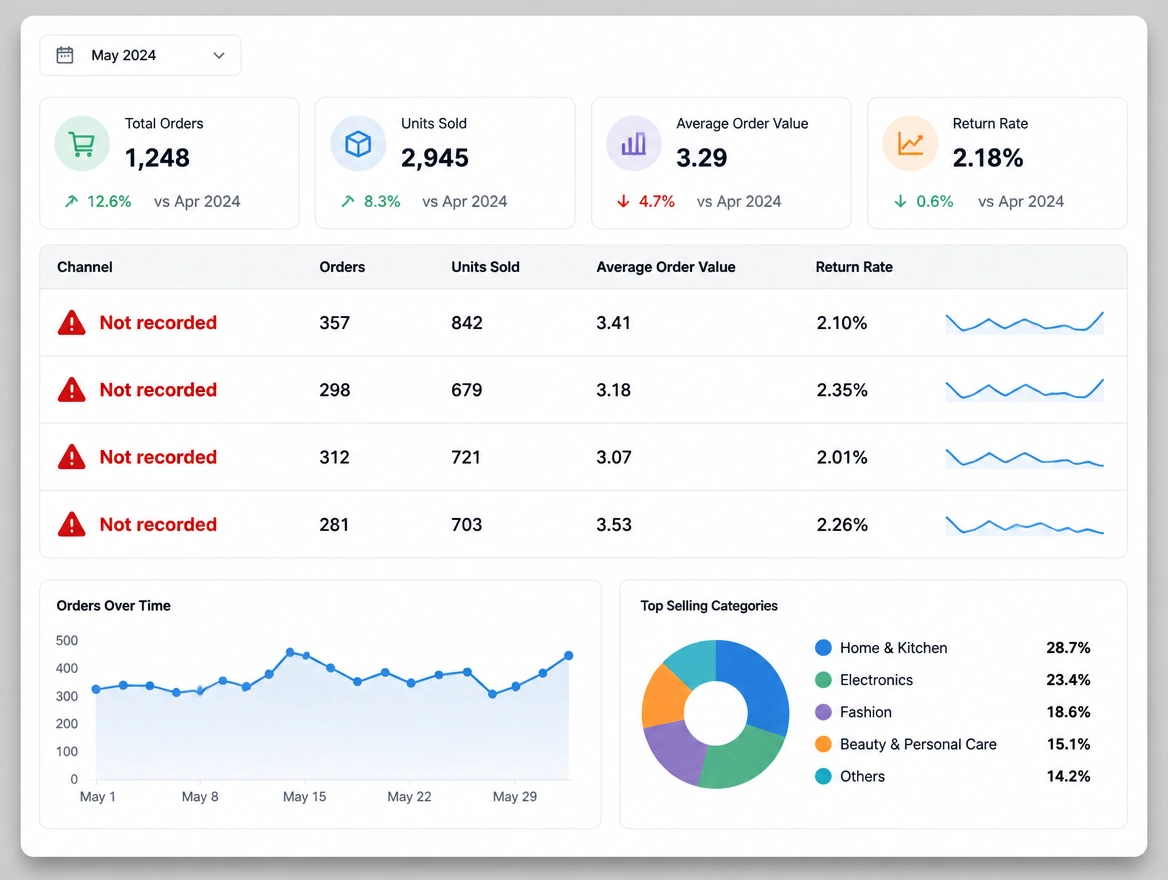Click the Beauty & Personal Care orange dot
This screenshot has height=880, width=1168.
(823, 744)
